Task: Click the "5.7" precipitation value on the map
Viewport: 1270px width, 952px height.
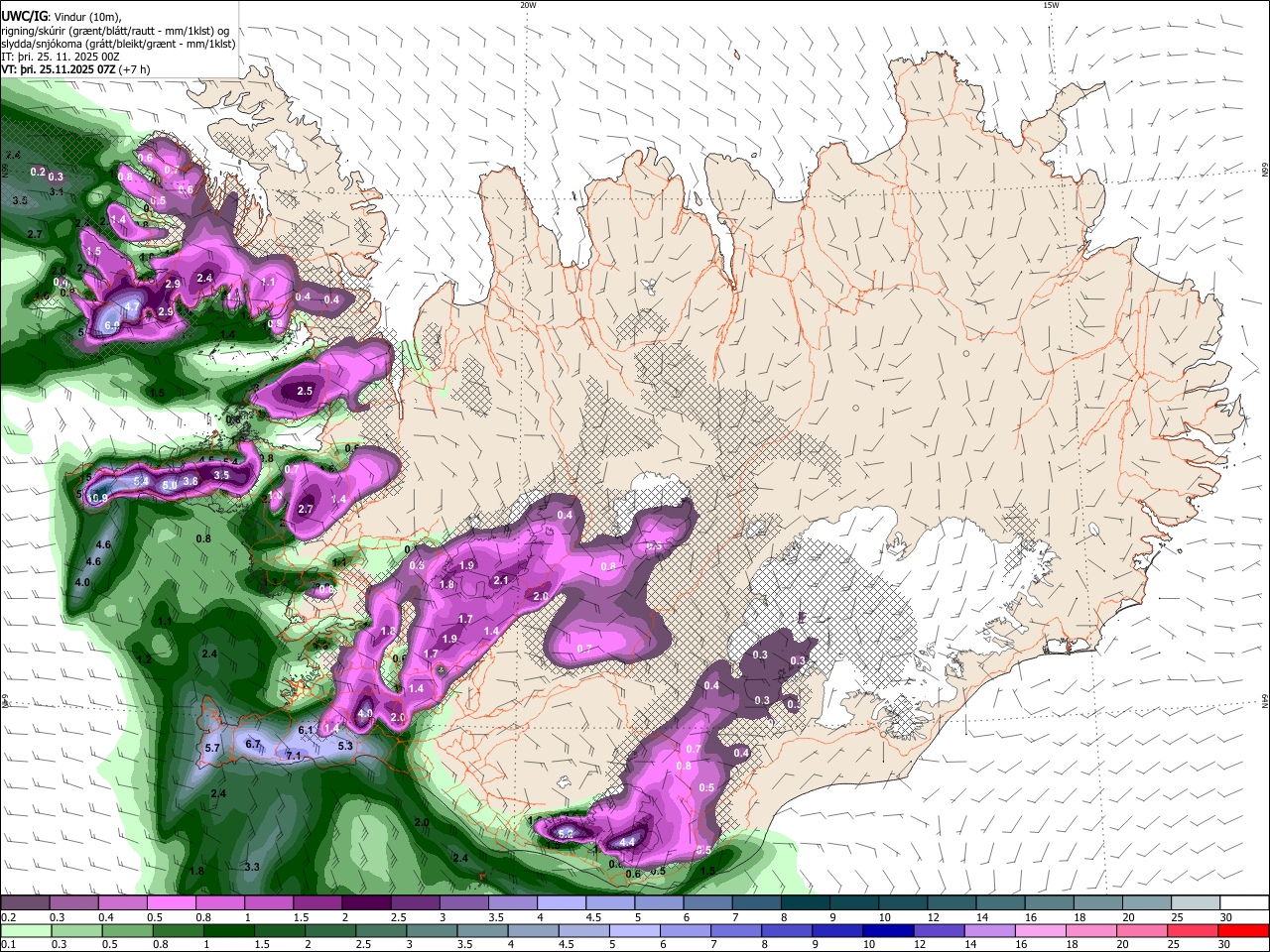Action: coord(211,748)
